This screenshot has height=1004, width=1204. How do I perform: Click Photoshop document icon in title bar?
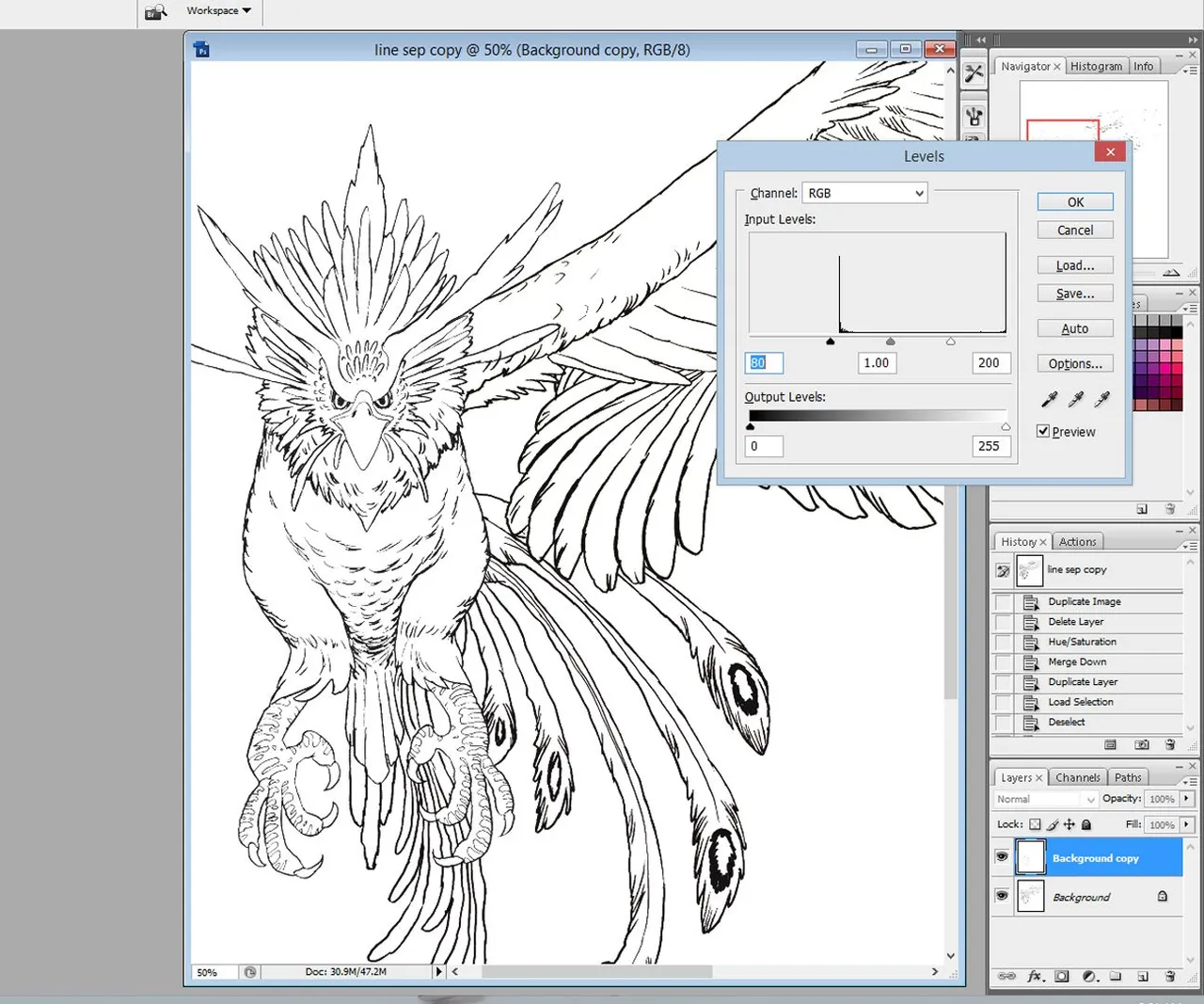tap(201, 50)
